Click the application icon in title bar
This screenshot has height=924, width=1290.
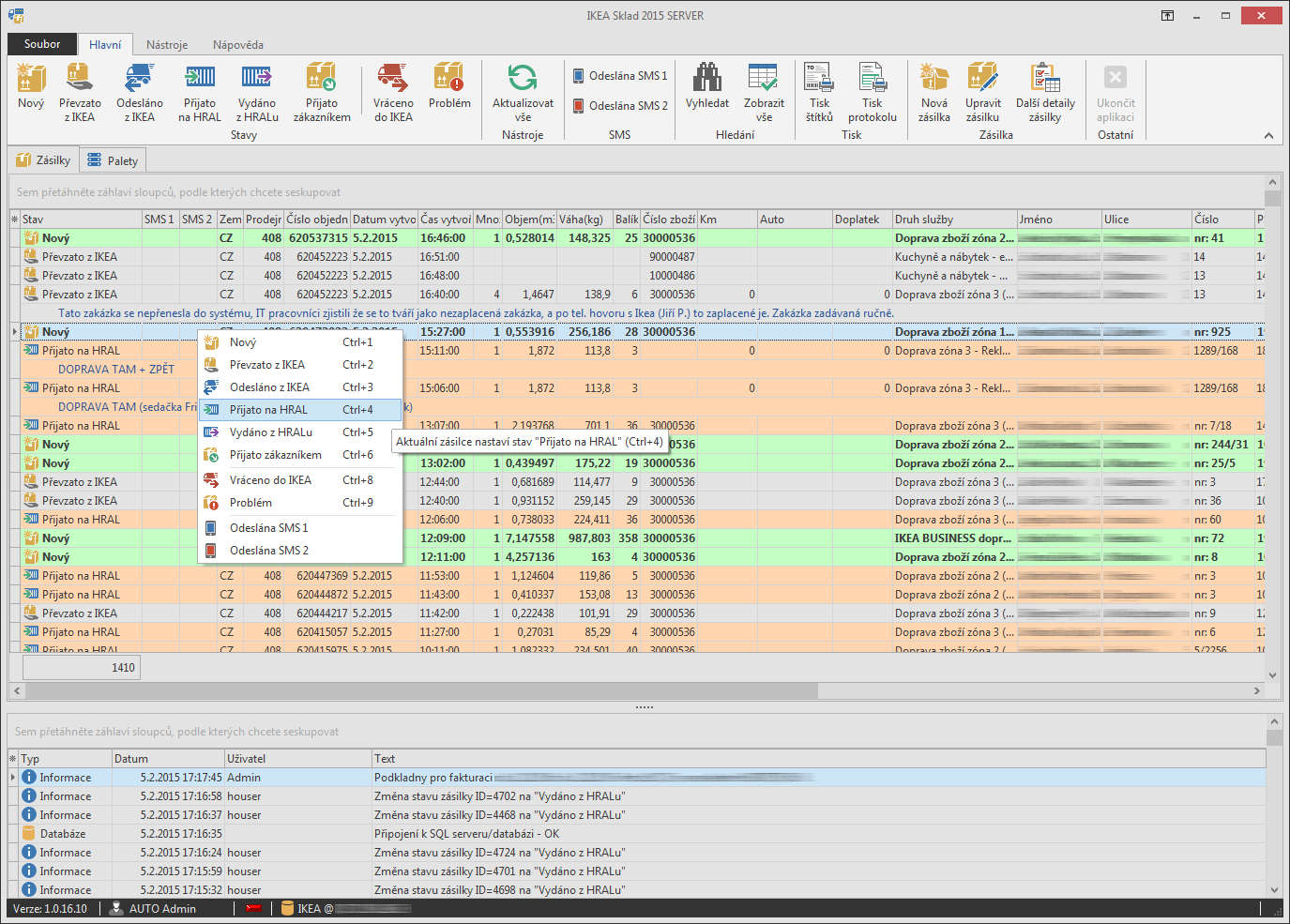click(x=16, y=15)
